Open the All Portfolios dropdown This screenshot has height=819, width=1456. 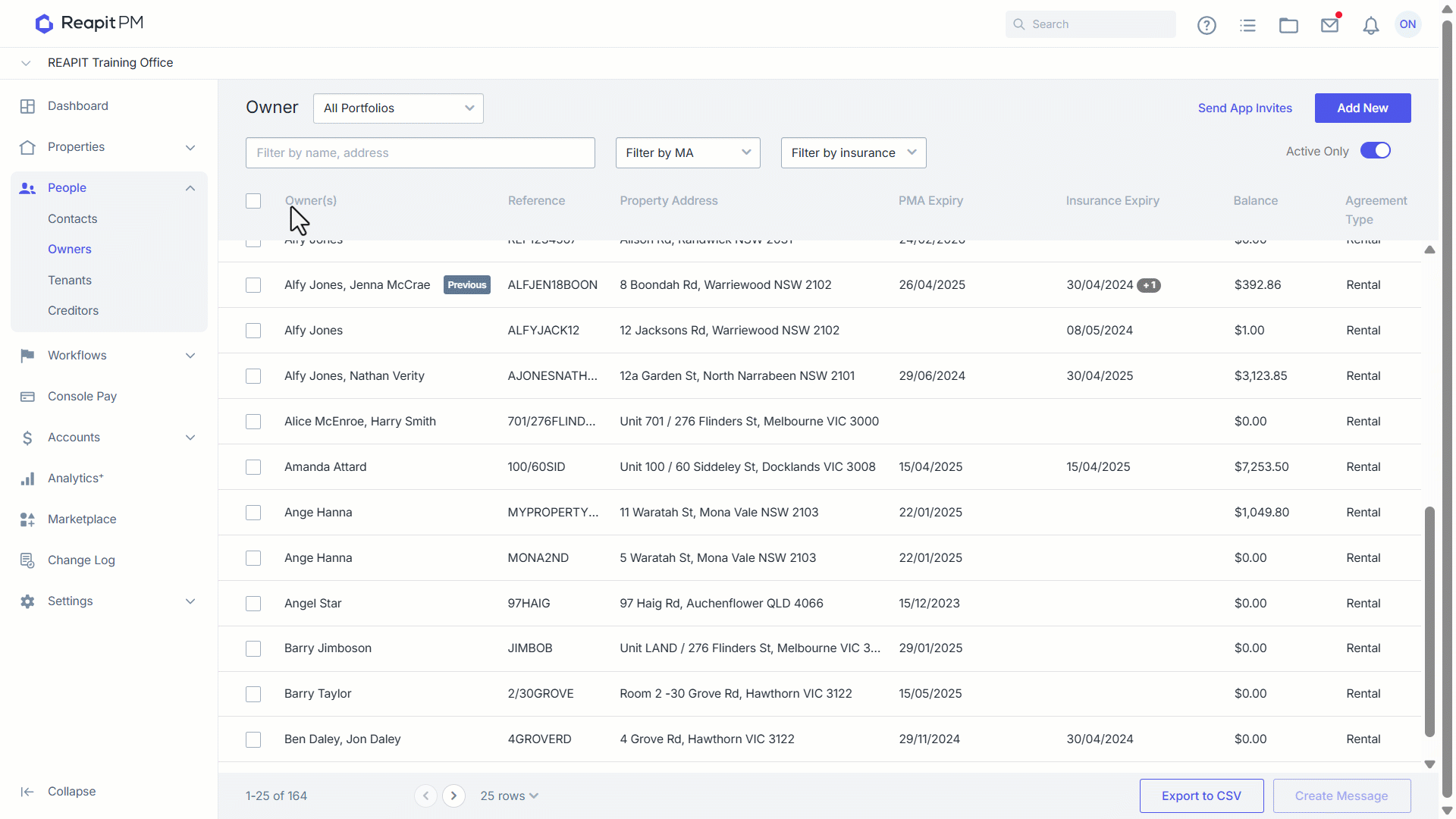point(398,108)
